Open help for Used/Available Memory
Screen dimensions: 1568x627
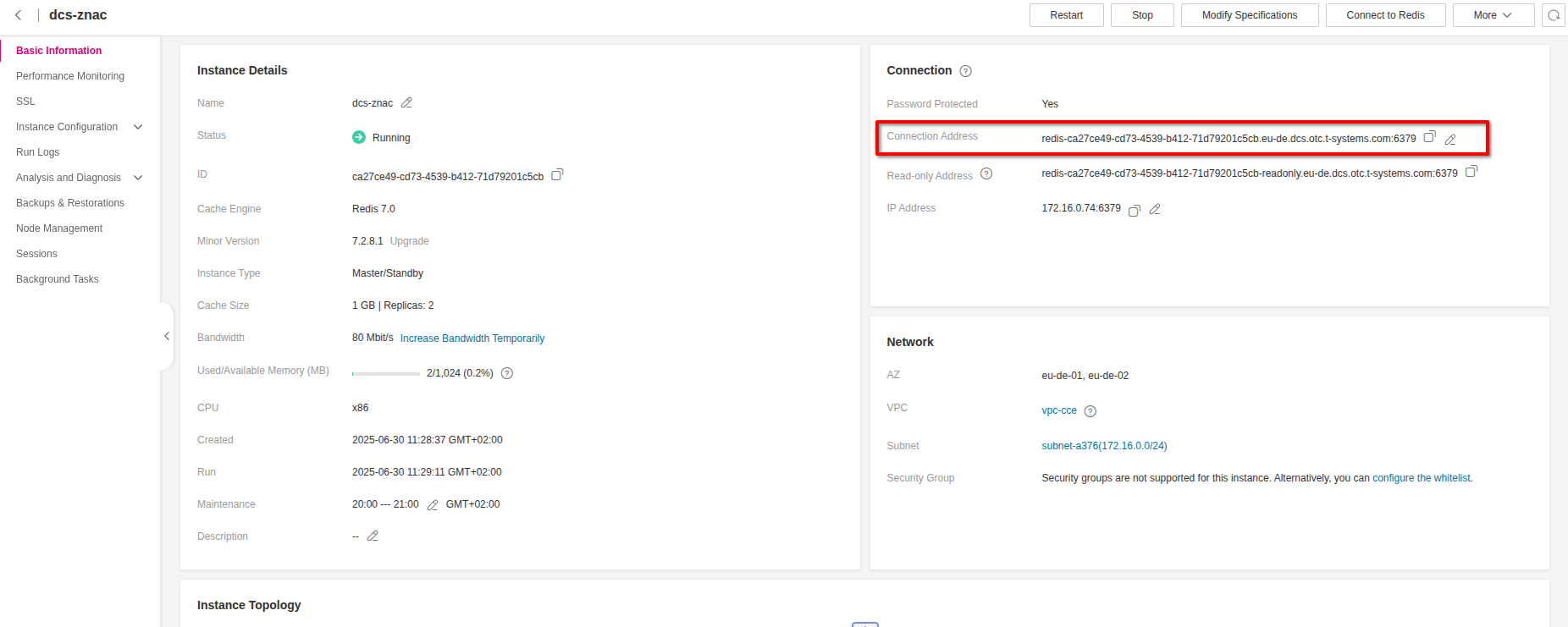coord(507,373)
